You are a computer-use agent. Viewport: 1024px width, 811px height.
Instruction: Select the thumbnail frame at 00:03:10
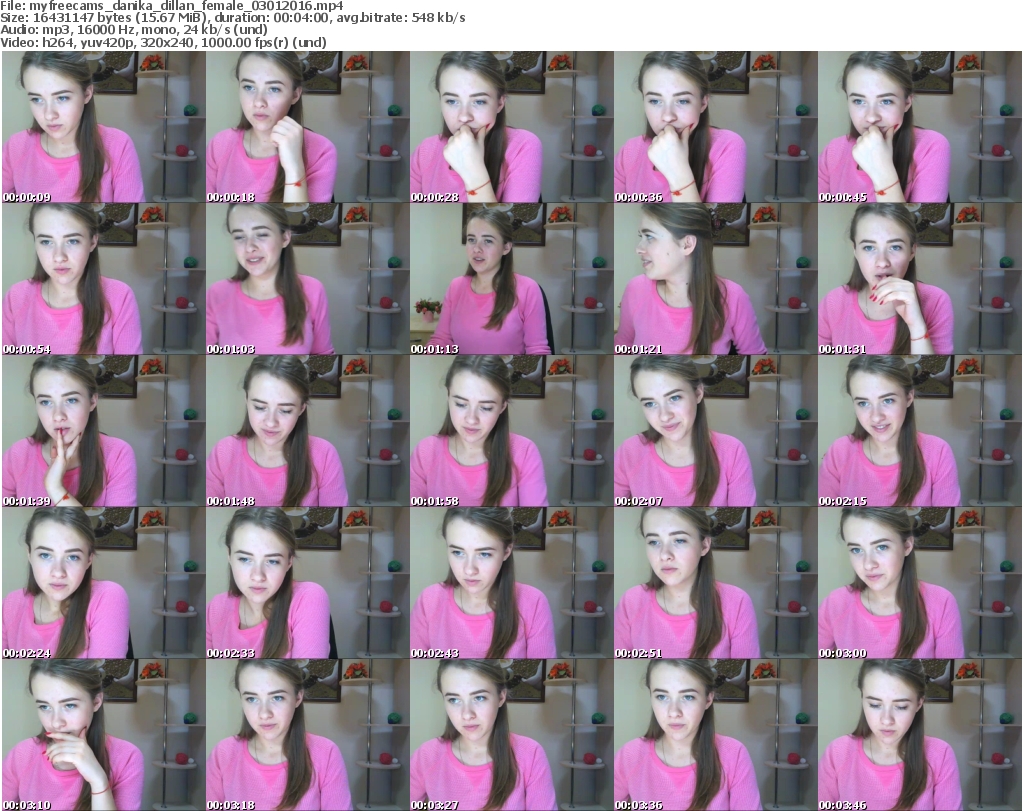click(104, 735)
